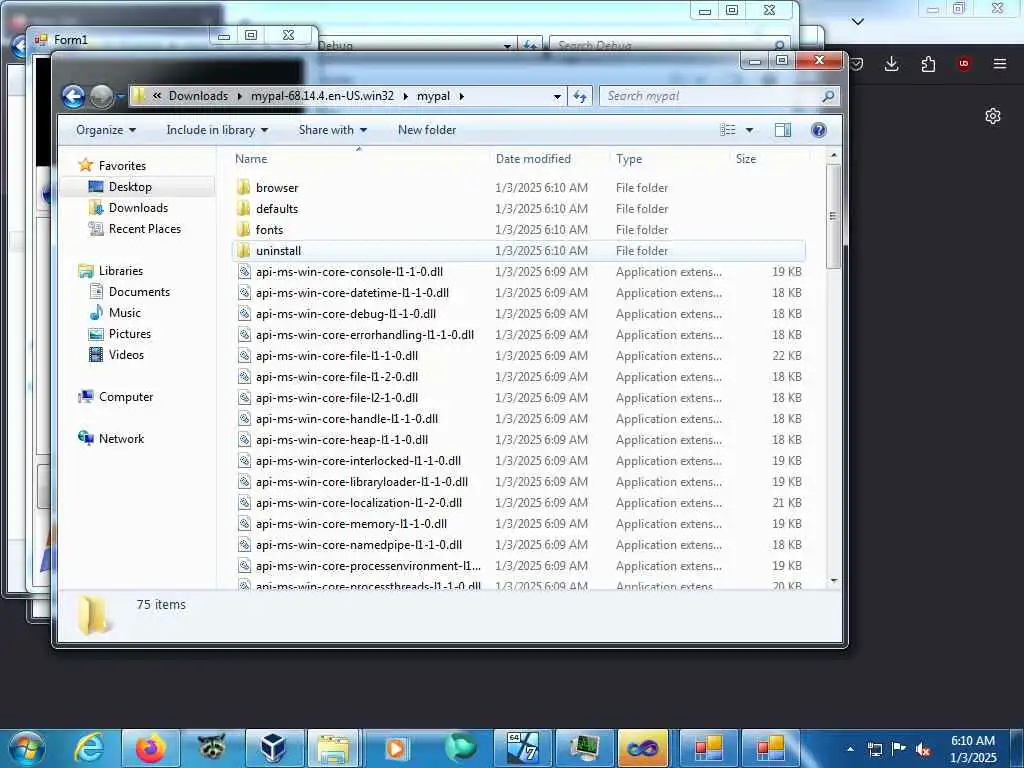Select Videos library in navigation pane
Image resolution: width=1024 pixels, height=768 pixels.
click(126, 355)
